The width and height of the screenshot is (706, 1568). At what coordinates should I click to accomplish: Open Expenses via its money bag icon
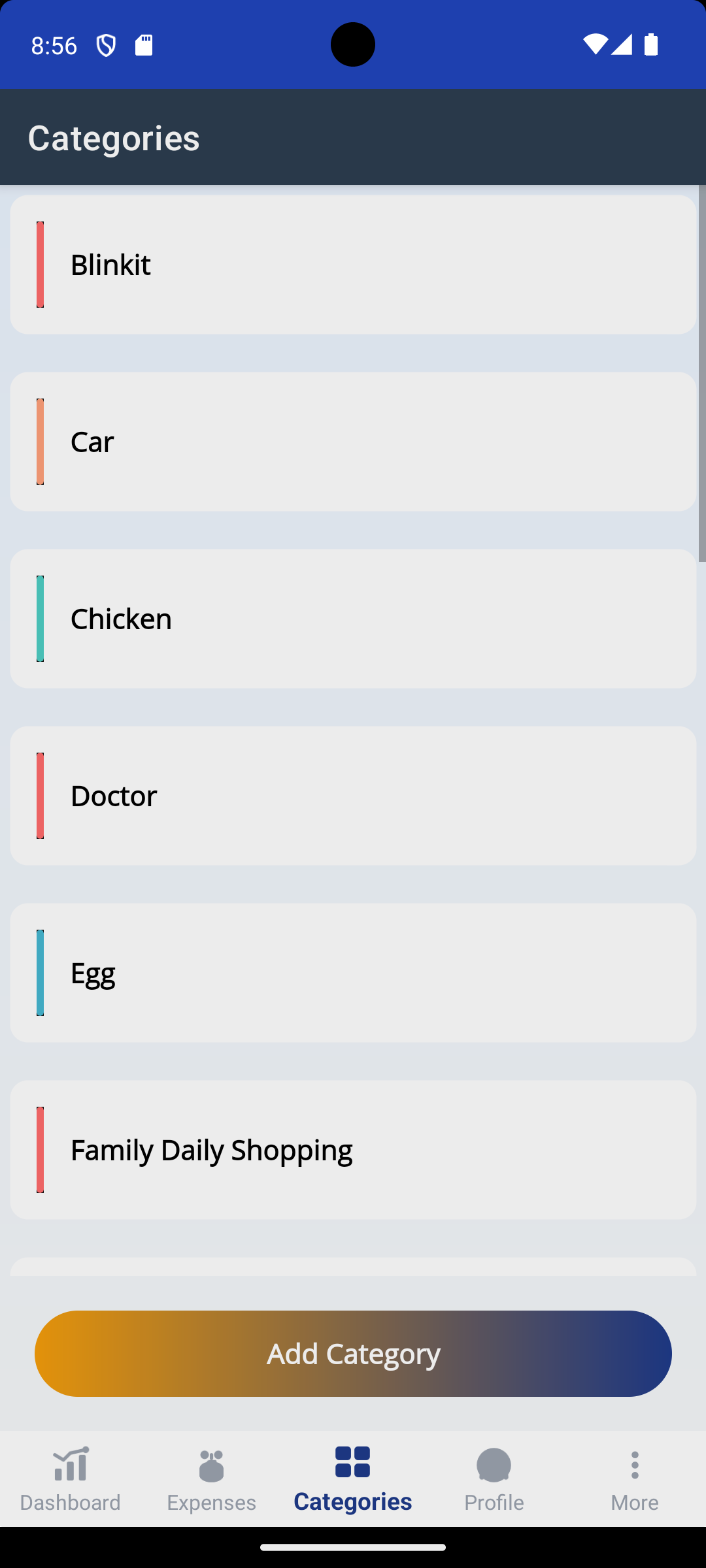click(211, 1465)
